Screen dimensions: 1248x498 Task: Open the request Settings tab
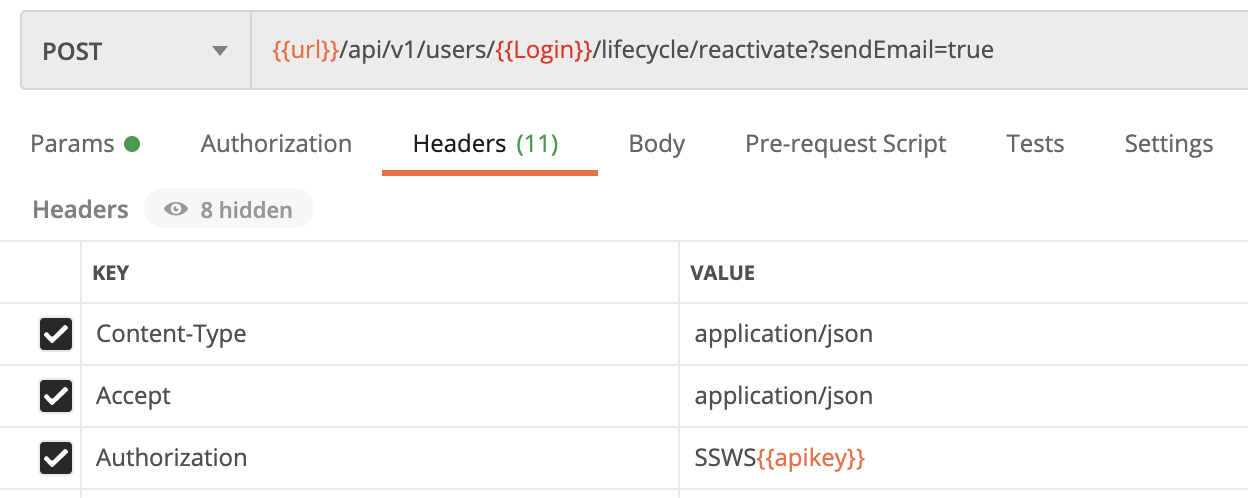coord(1168,144)
